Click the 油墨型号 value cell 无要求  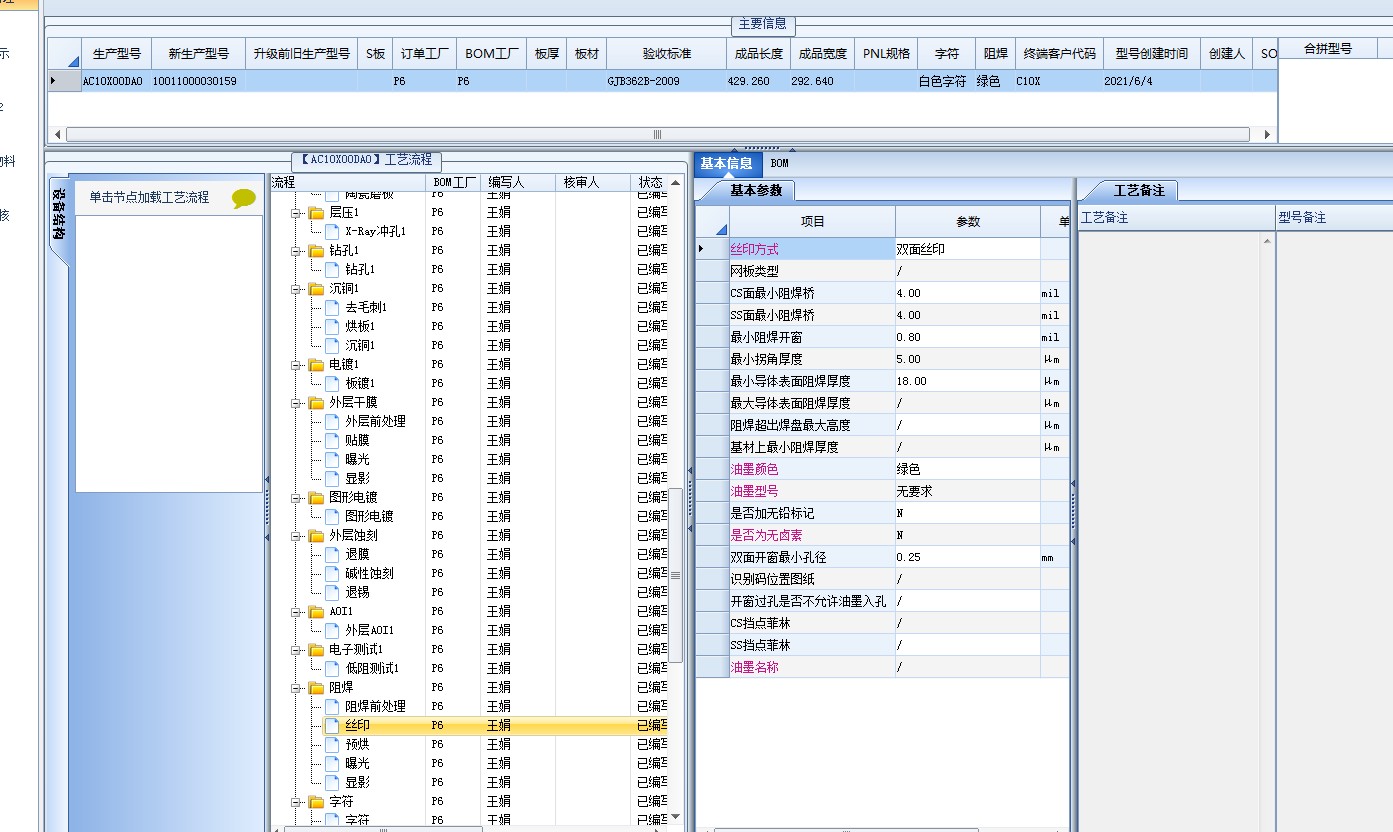(x=967, y=491)
